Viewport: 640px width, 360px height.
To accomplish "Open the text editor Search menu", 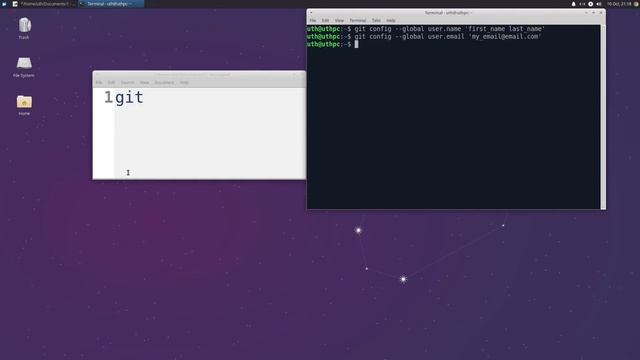I will pyautogui.click(x=127, y=82).
